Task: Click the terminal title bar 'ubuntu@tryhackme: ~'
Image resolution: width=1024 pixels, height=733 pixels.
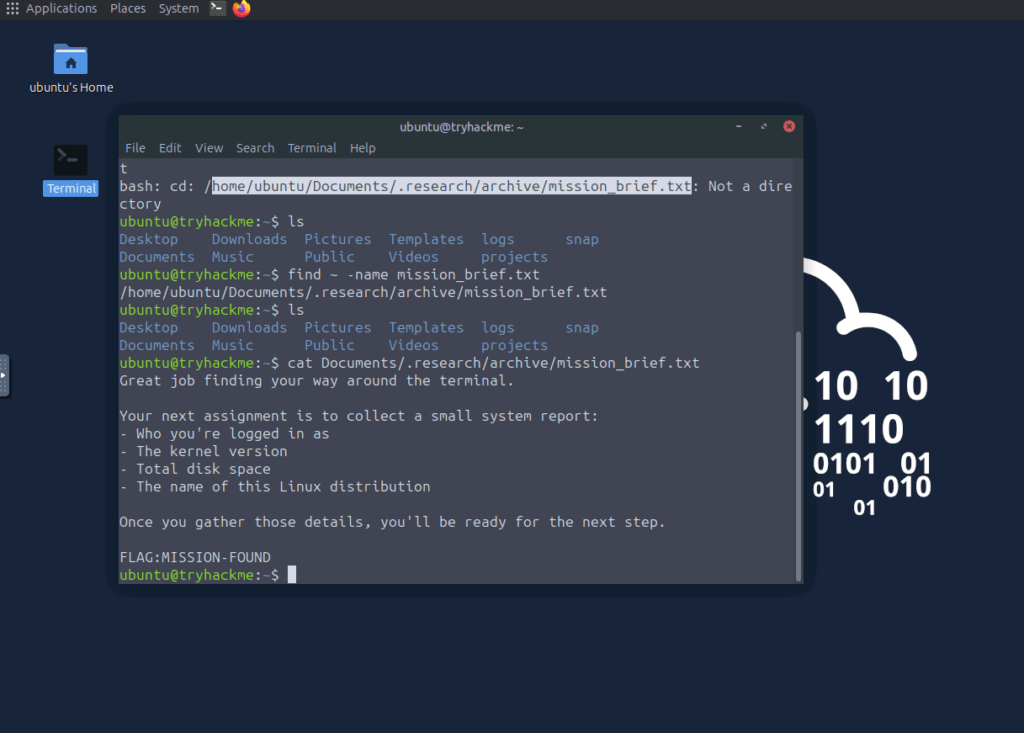Action: (x=461, y=127)
